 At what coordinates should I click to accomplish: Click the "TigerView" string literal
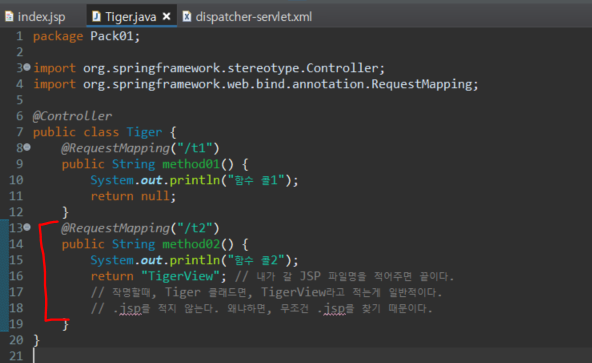click(180, 276)
